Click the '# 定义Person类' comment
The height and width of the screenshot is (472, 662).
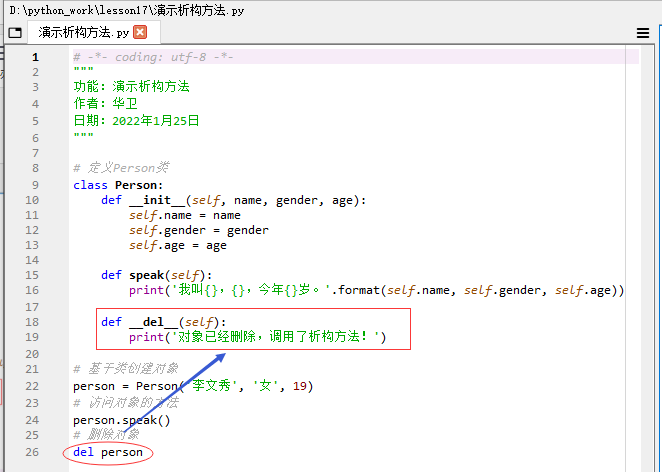pos(121,168)
